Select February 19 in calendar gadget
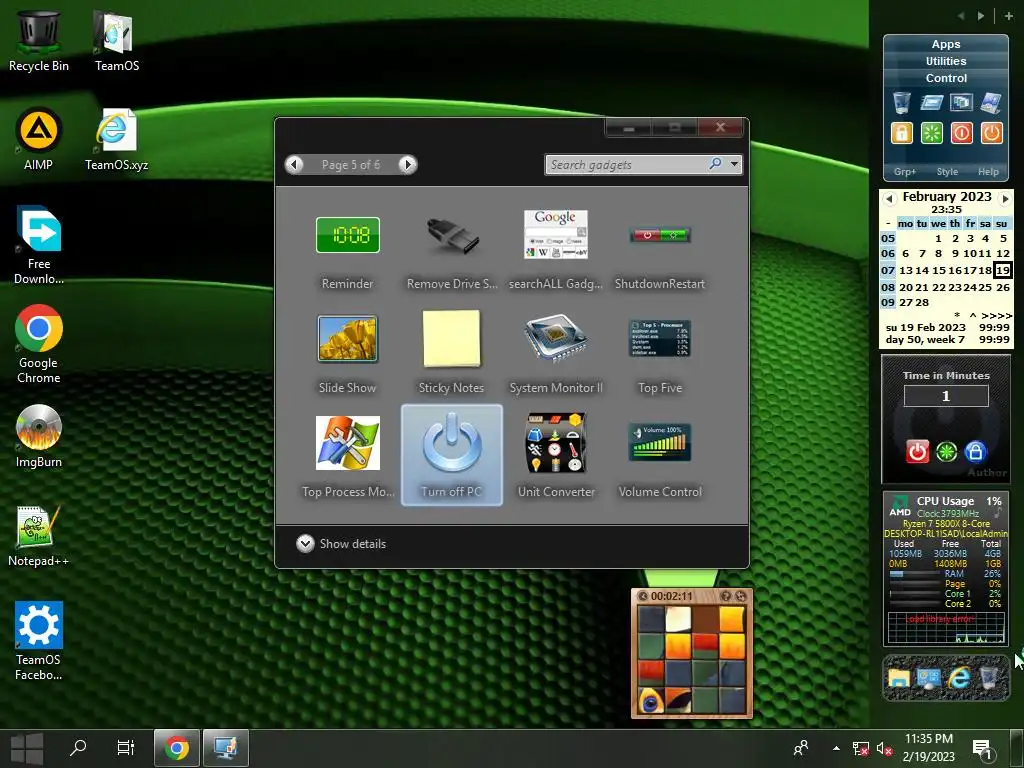Screen dimensions: 1024x768 1003,270
